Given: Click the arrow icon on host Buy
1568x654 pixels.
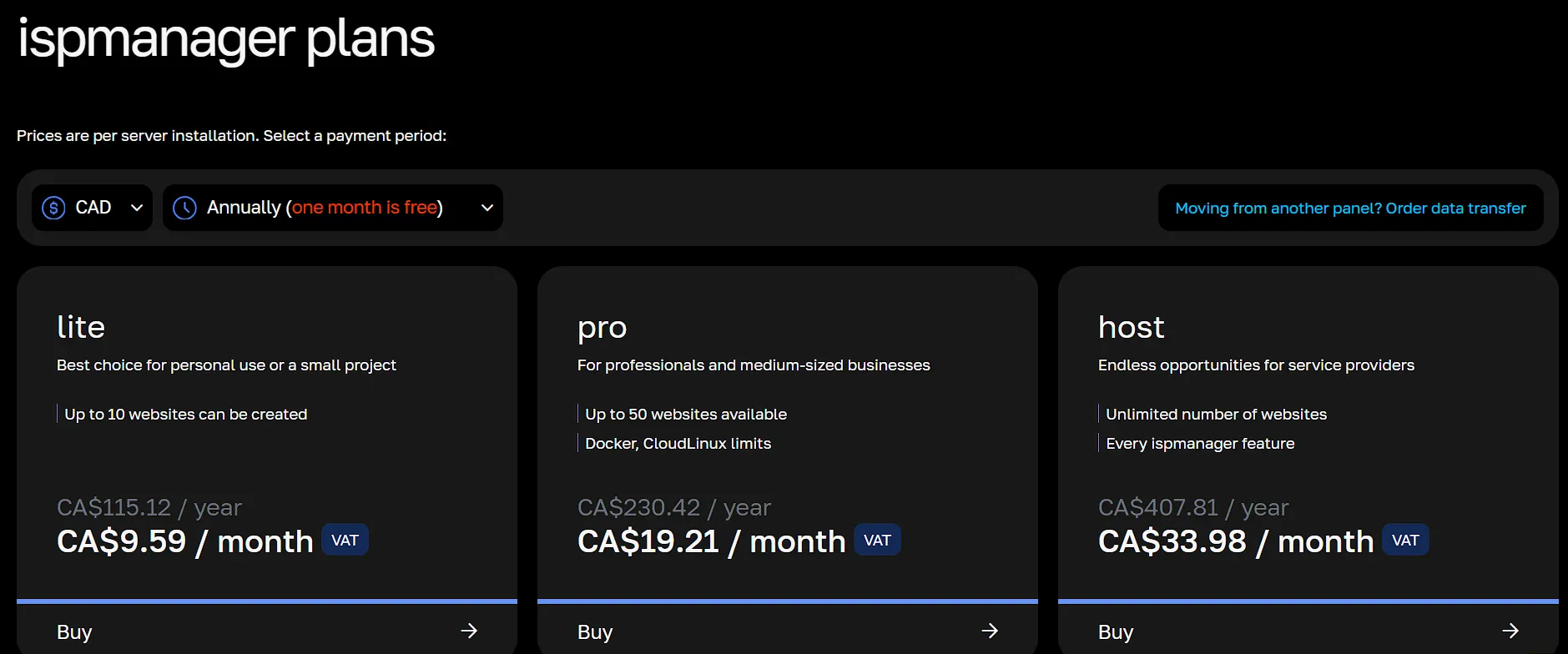Looking at the screenshot, I should tap(1510, 631).
